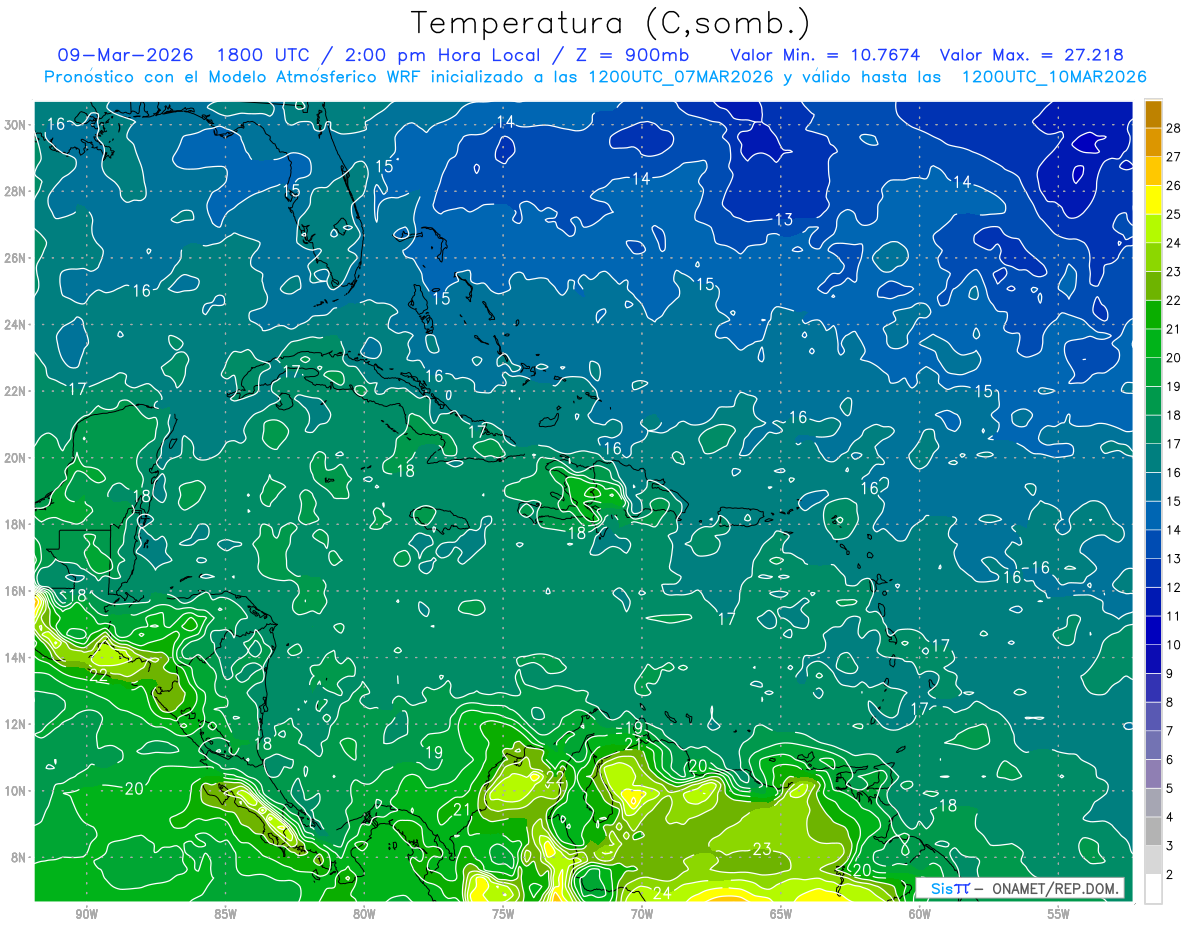1200x927 pixels.
Task: Select the "Z = 900mb" level text
Action: (x=632, y=55)
